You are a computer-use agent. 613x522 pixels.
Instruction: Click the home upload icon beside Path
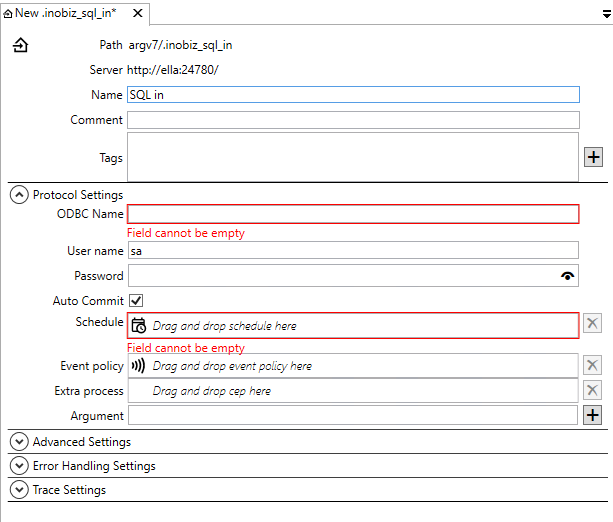20,45
